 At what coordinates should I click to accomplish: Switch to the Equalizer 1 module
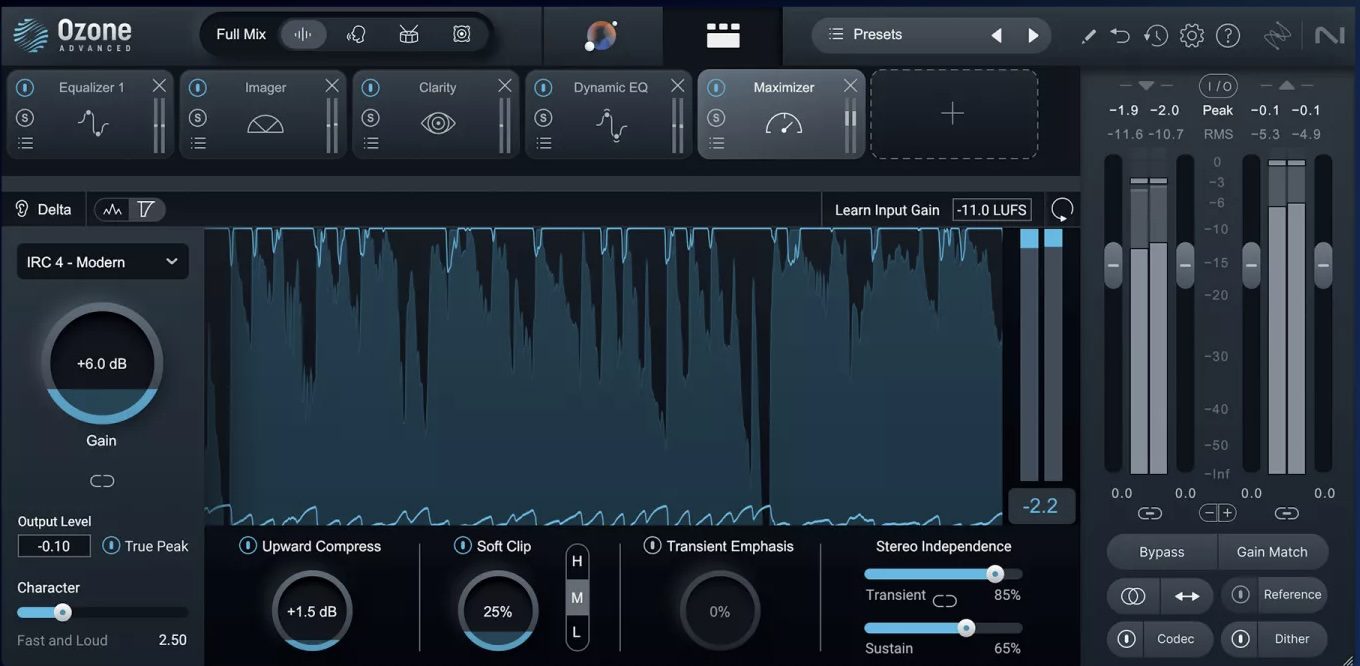pyautogui.click(x=91, y=87)
